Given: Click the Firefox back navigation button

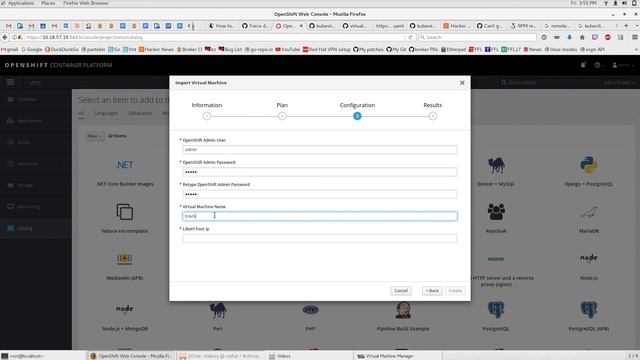Looking at the screenshot, I should click(x=5, y=37).
